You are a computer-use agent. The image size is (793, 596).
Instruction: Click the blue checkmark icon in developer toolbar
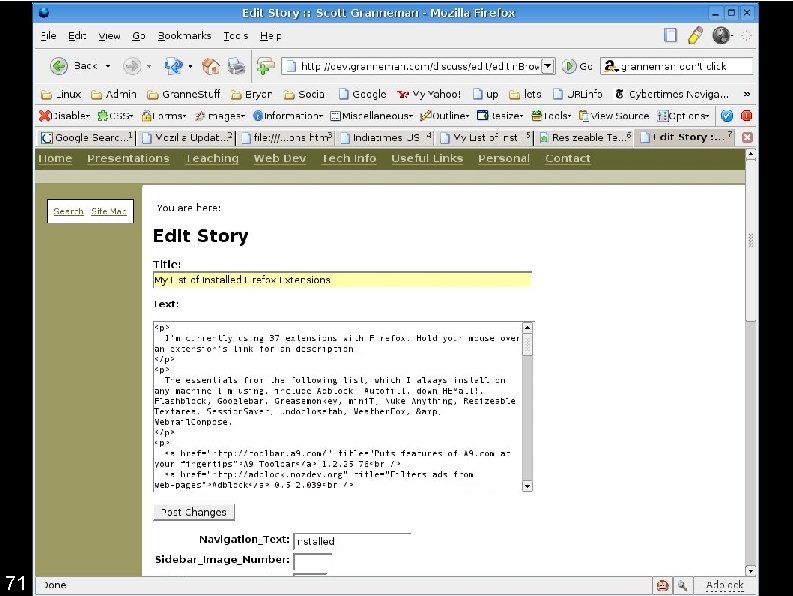[727, 116]
